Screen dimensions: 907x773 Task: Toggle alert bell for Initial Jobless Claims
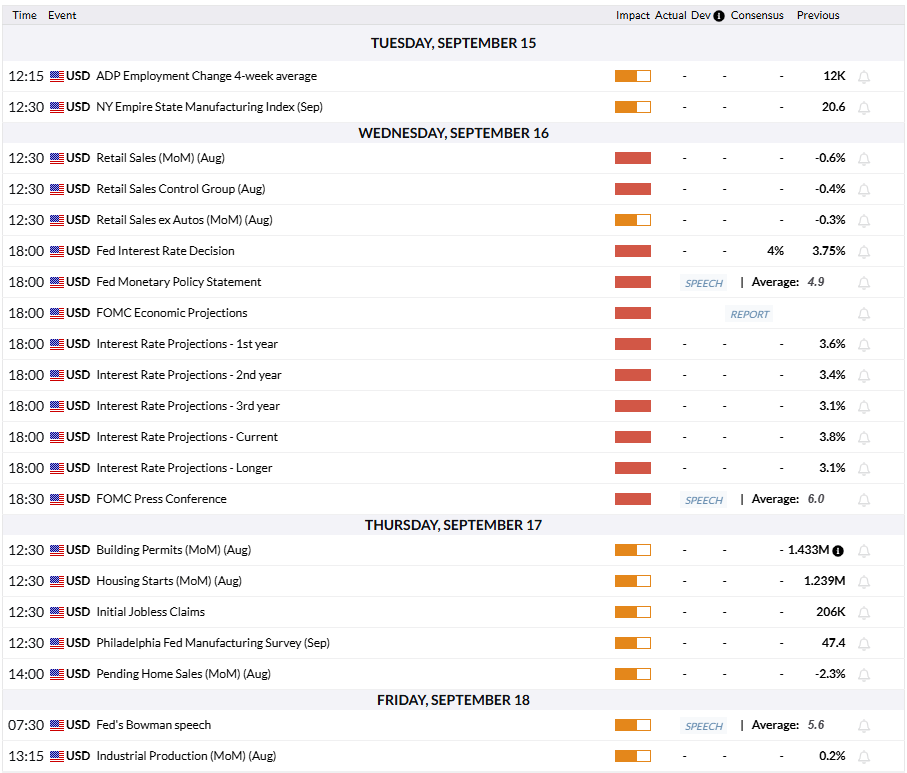coord(864,613)
